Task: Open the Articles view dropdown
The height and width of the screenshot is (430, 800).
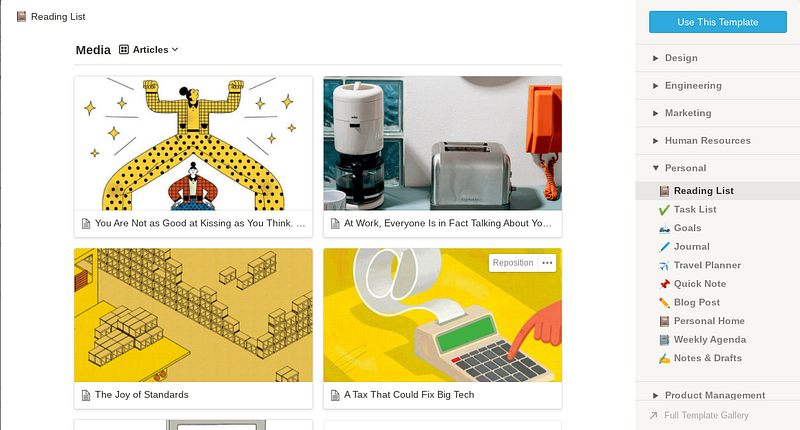Action: [148, 49]
